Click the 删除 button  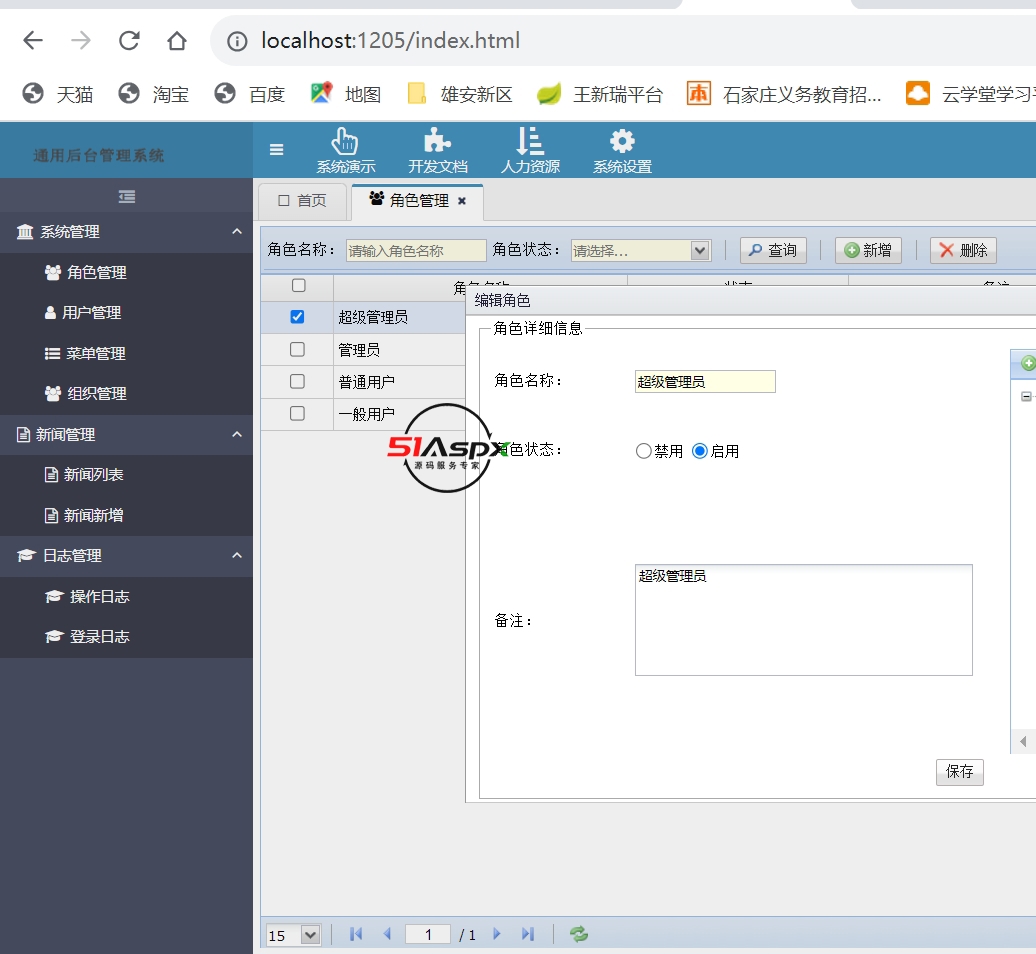click(x=963, y=250)
